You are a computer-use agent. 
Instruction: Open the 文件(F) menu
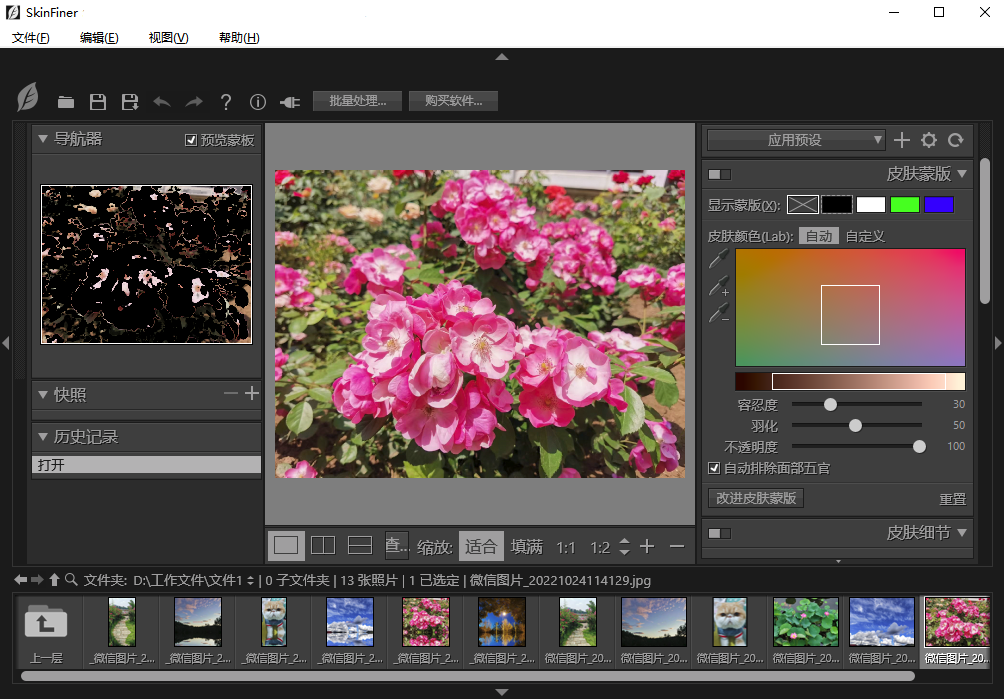(31, 38)
